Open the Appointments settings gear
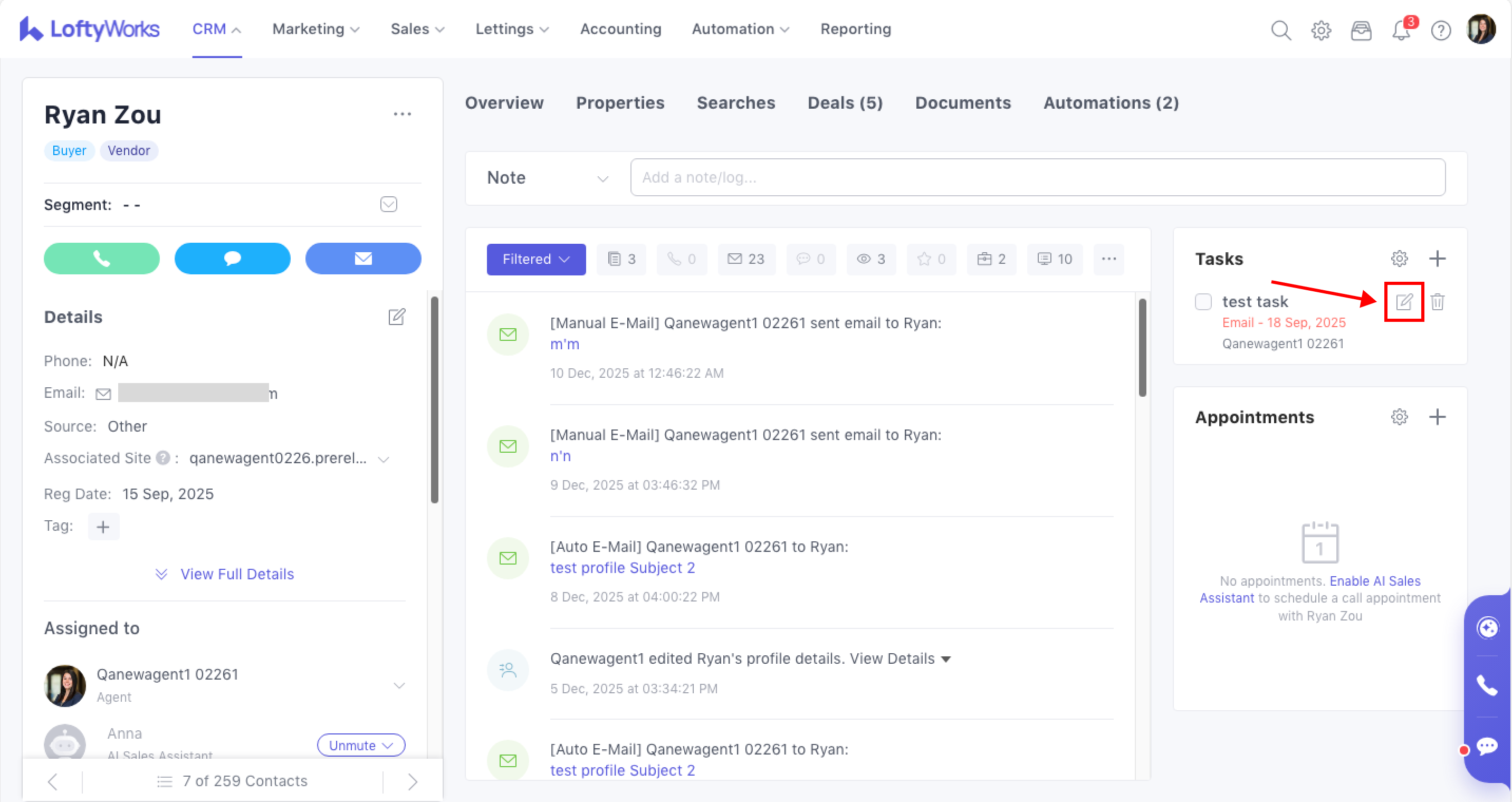 1399,417
